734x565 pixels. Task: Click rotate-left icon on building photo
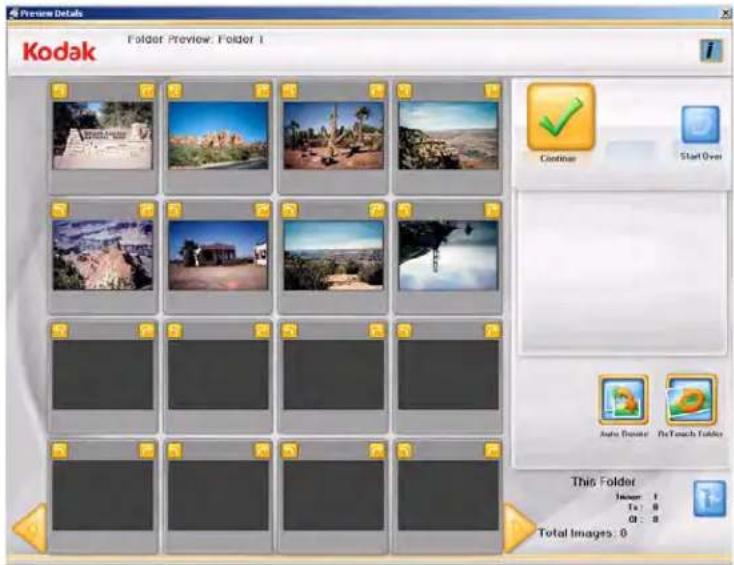click(x=175, y=211)
